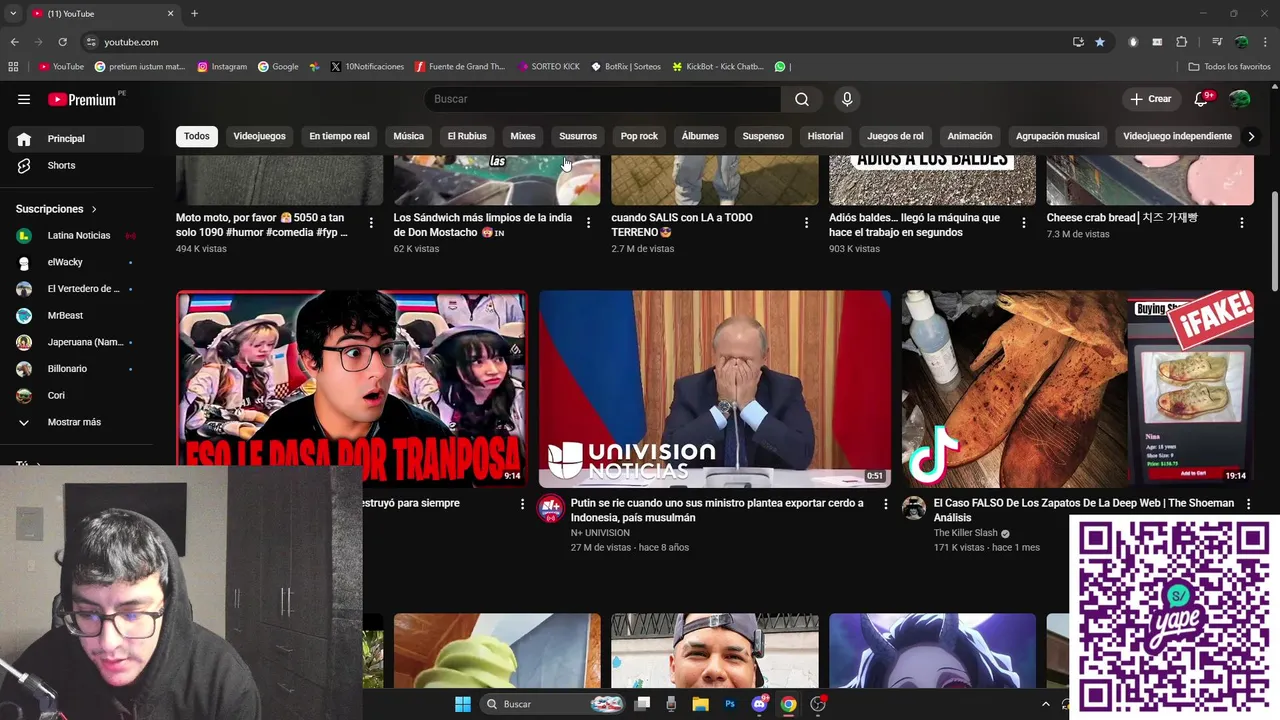Open Instagram bookmark
The image size is (1280, 720).
coord(222,67)
